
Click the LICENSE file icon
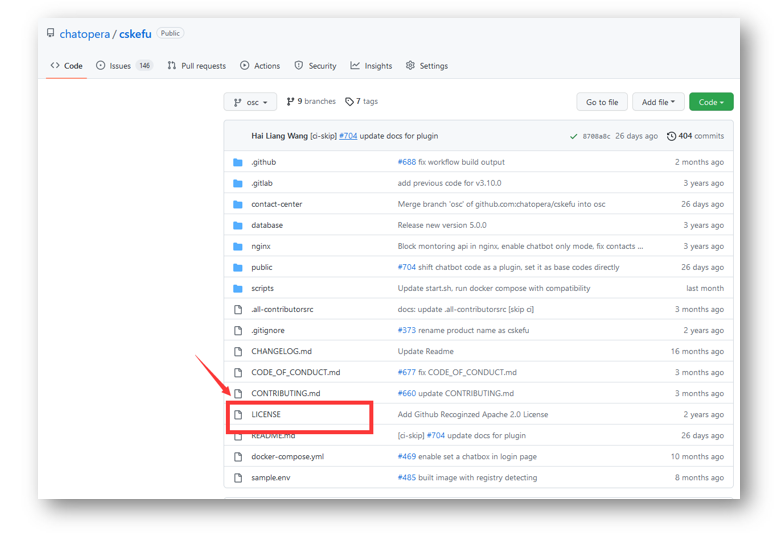point(238,414)
